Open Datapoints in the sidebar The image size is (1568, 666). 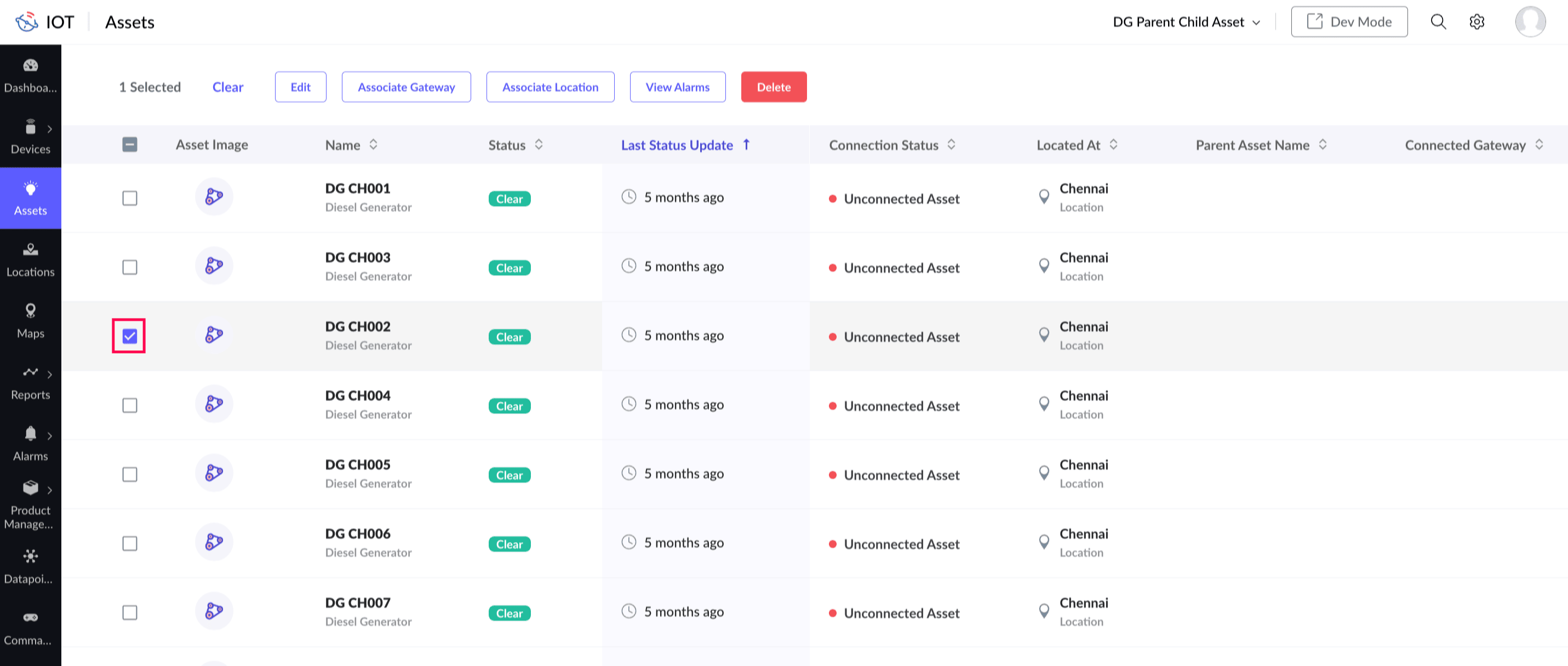(31, 566)
